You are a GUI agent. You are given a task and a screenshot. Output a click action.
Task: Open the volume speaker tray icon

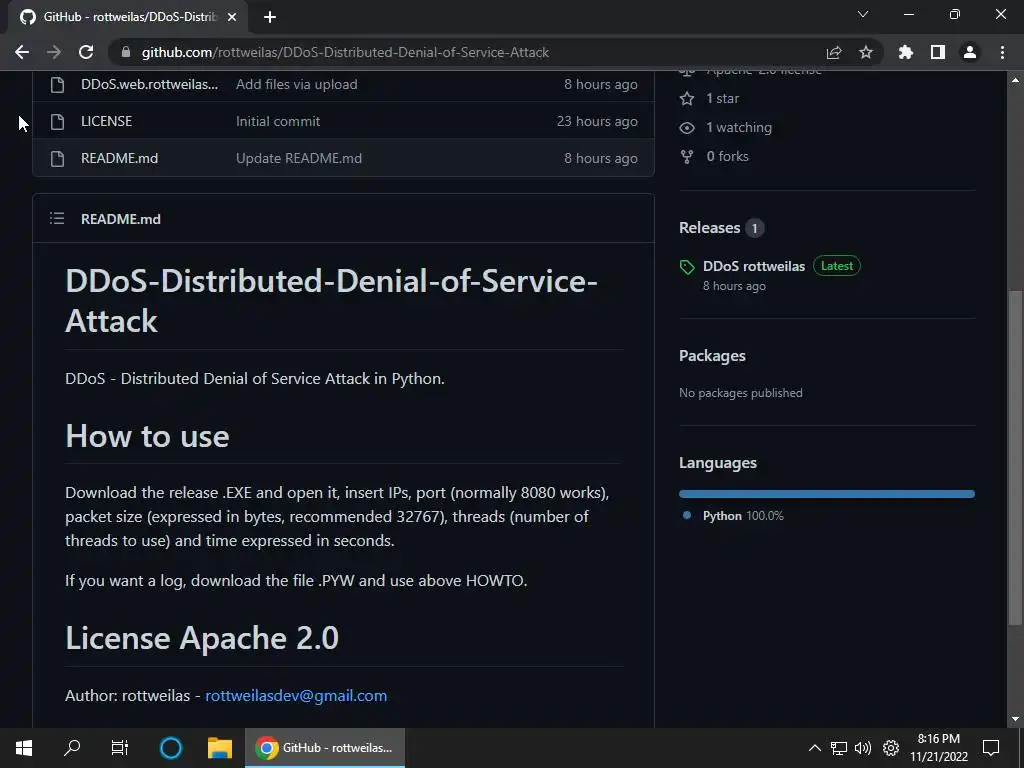[863, 748]
